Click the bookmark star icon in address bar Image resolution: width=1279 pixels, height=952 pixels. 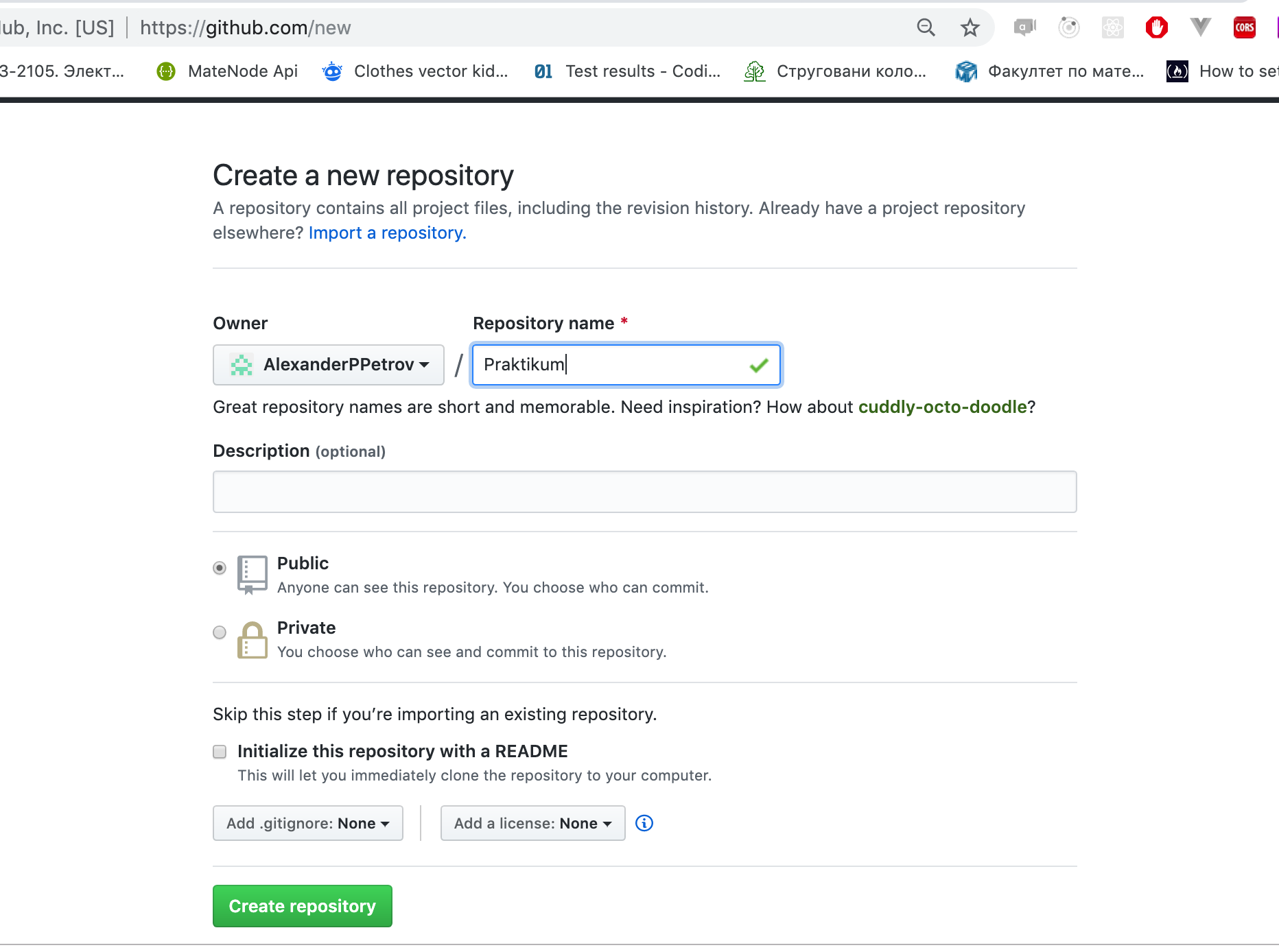click(x=970, y=28)
